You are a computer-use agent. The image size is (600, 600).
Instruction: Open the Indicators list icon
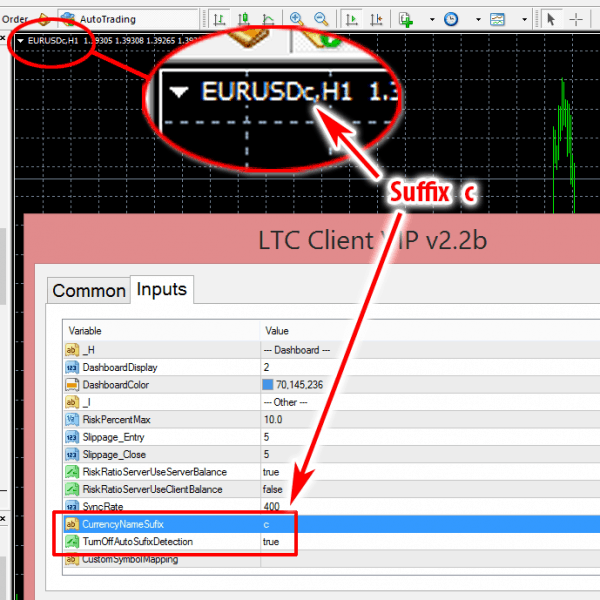coord(406,19)
